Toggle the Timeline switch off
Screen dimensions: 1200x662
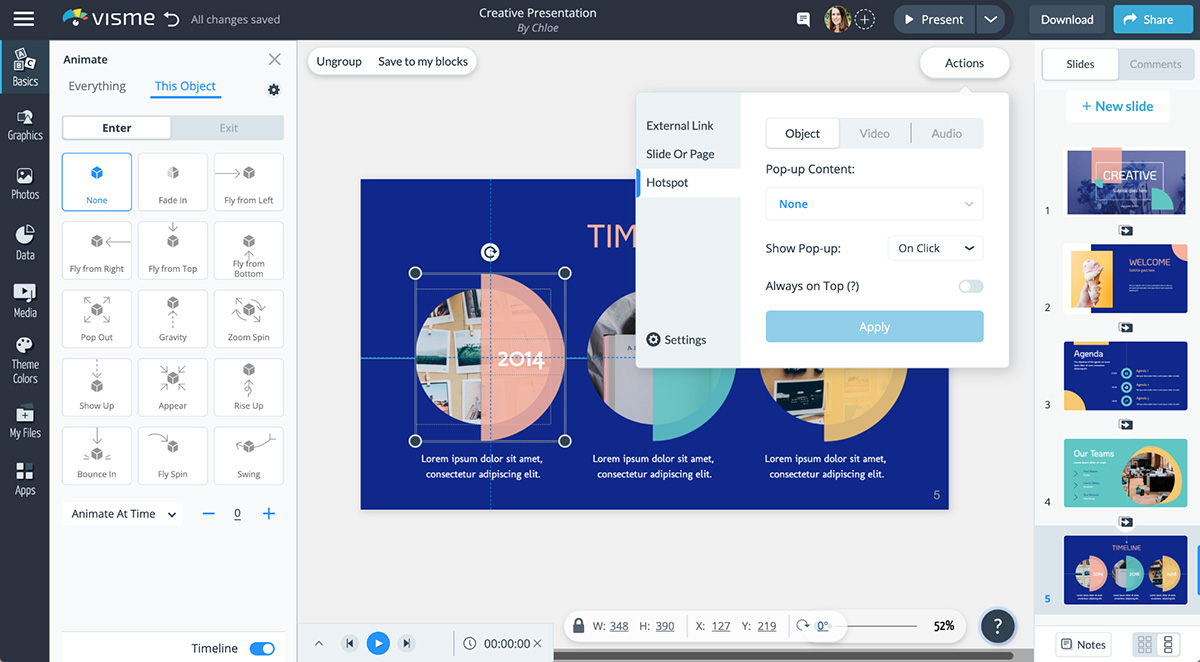262,648
